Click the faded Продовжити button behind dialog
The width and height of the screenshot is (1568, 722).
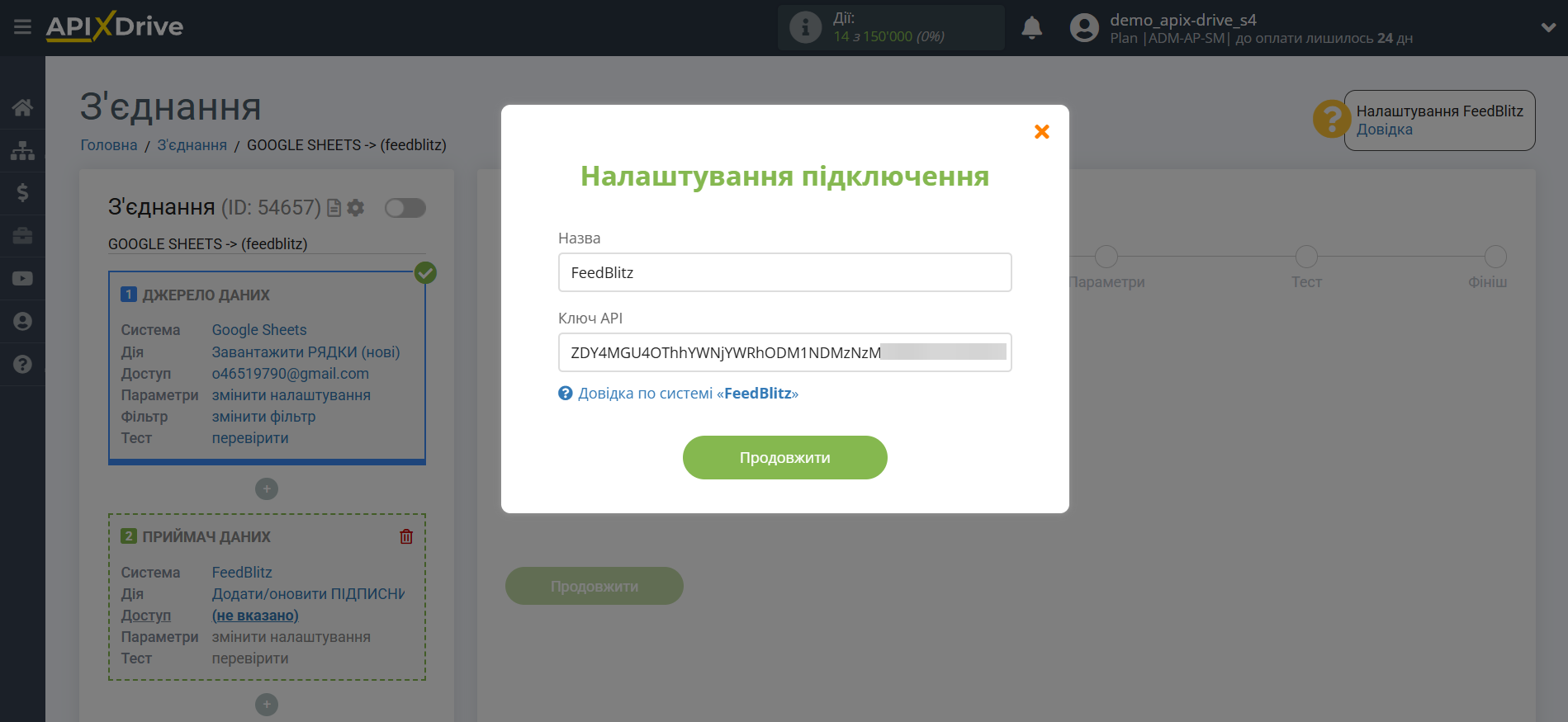[594, 586]
